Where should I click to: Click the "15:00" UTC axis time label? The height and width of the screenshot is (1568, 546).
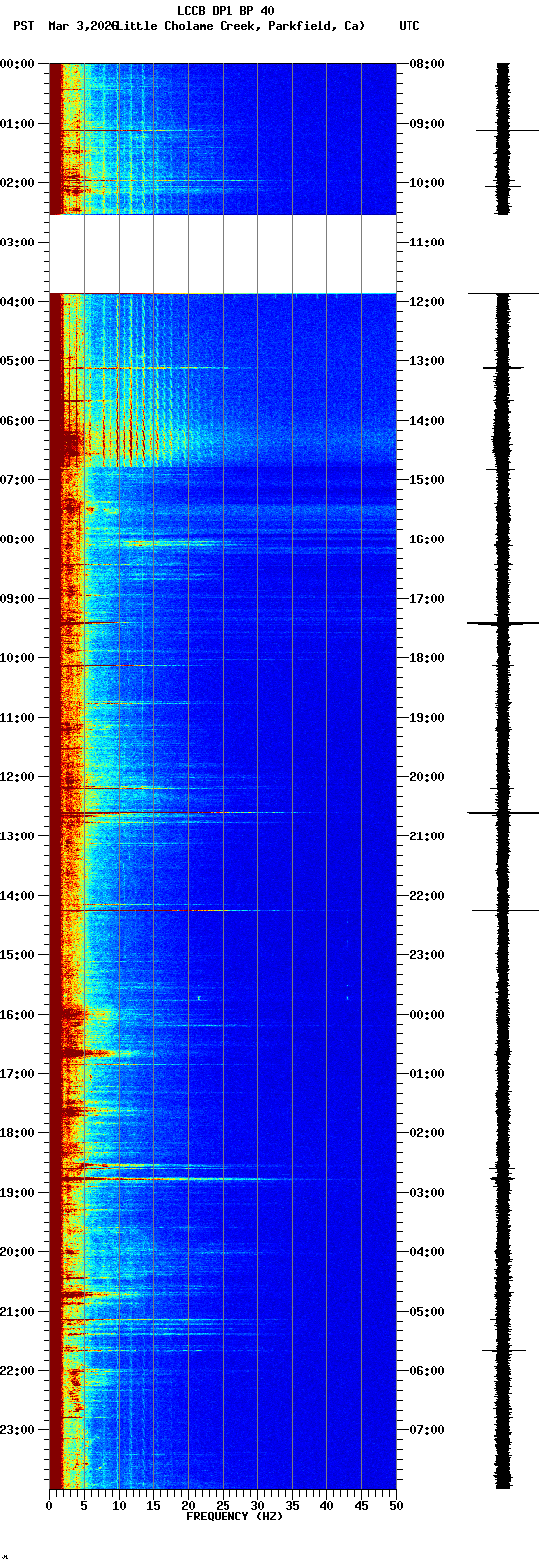[x=427, y=480]
